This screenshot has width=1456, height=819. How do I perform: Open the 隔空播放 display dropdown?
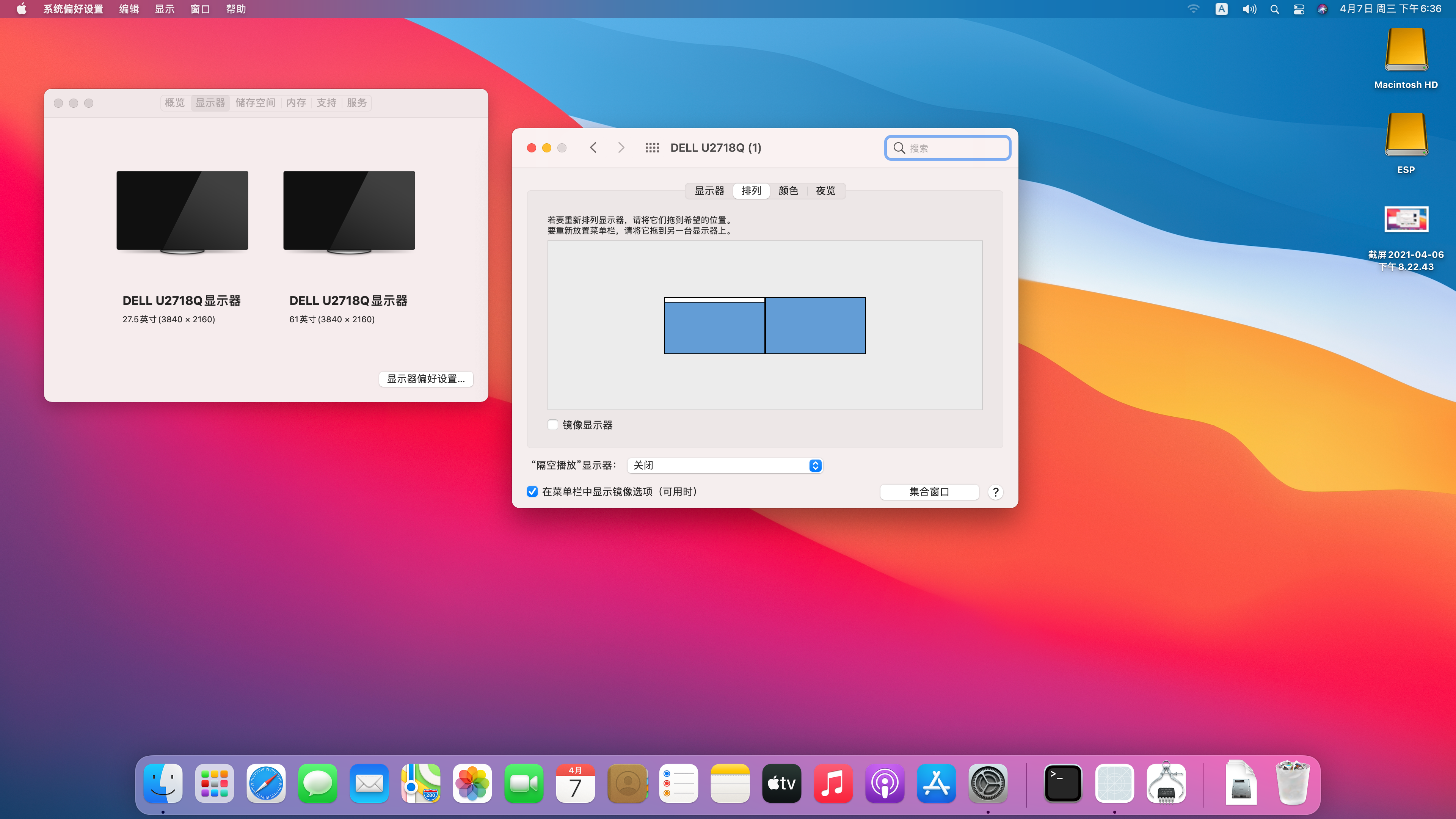[725, 465]
